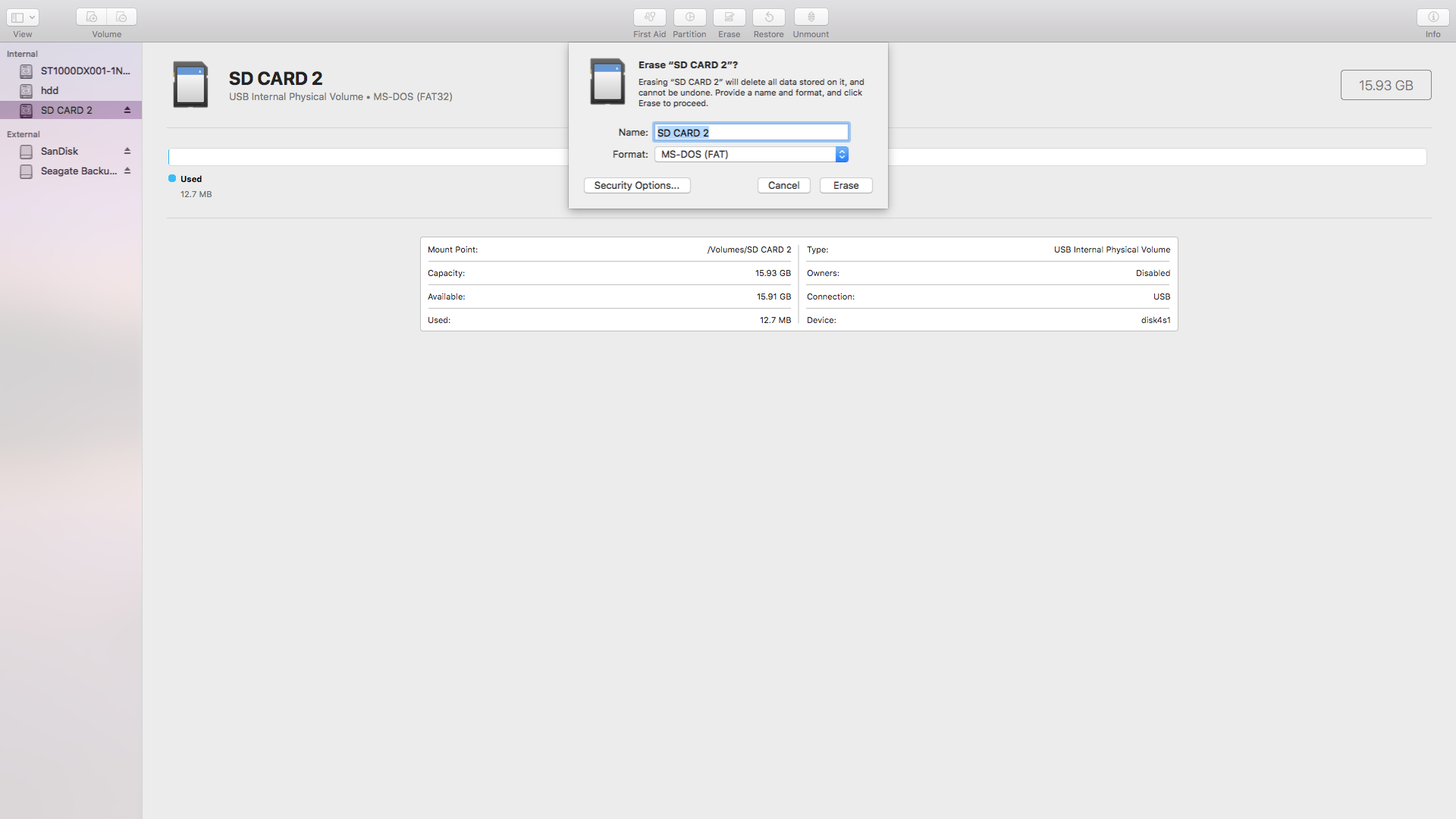Open the View options dropdown
The height and width of the screenshot is (819, 1456).
coord(22,17)
